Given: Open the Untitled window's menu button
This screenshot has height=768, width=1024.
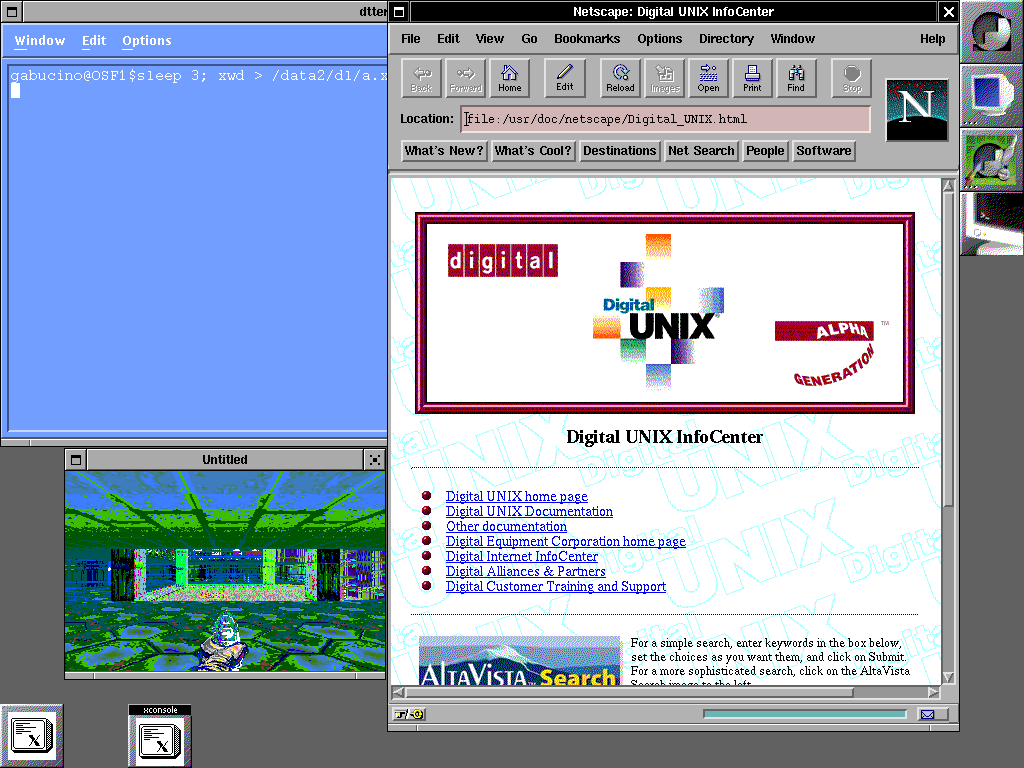Looking at the screenshot, I should coord(76,460).
